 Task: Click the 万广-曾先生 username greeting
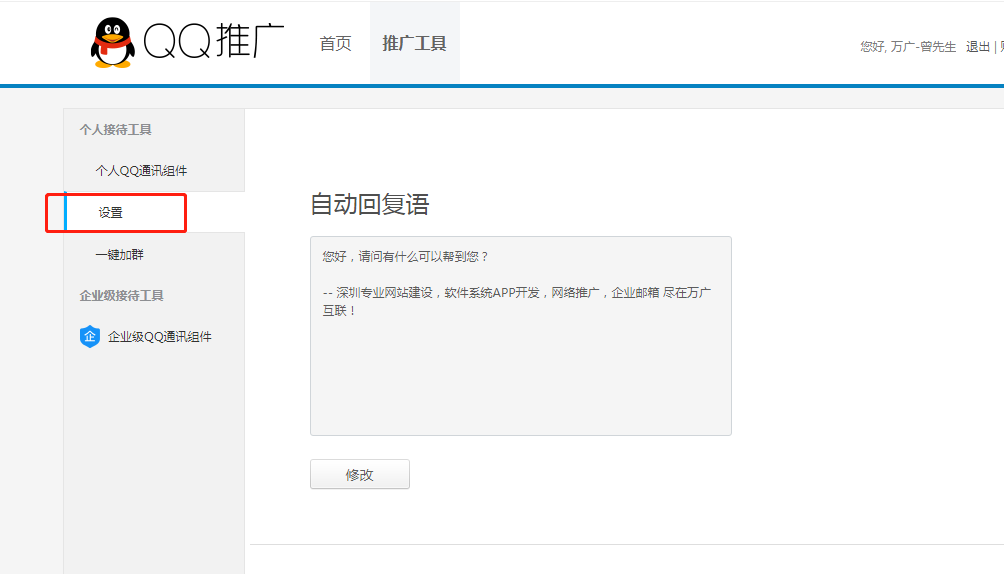[x=923, y=47]
